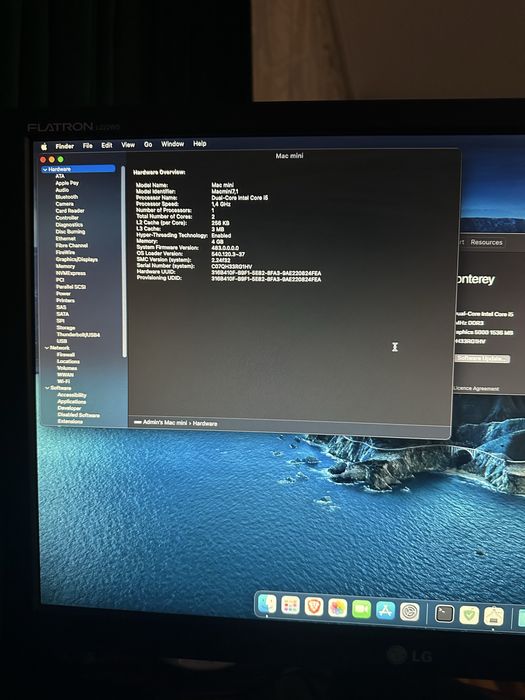Open the Edit menu
This screenshot has height=700, width=525.
click(x=107, y=145)
